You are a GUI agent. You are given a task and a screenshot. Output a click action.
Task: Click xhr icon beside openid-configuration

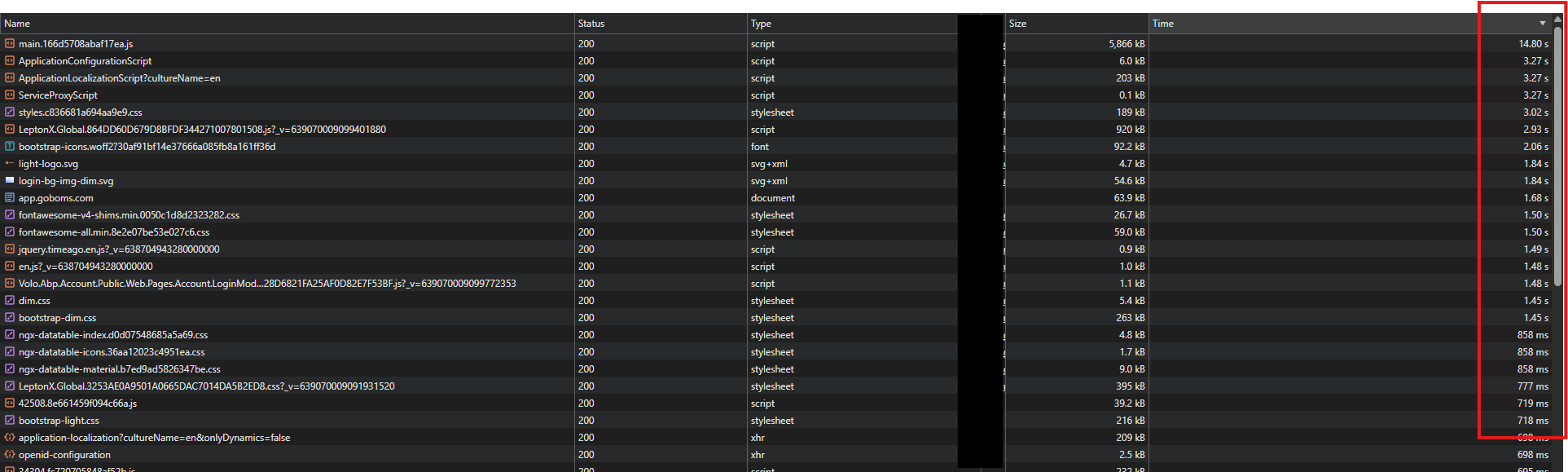(10, 454)
